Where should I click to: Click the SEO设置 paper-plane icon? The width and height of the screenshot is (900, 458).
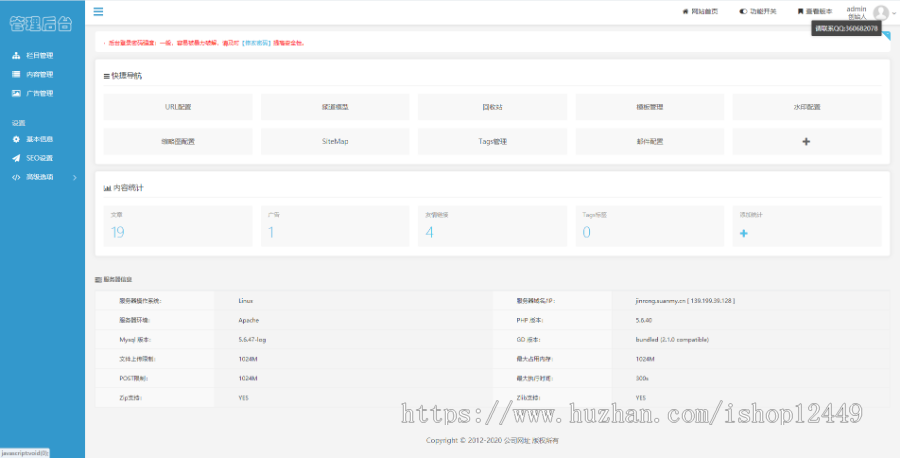(16, 158)
